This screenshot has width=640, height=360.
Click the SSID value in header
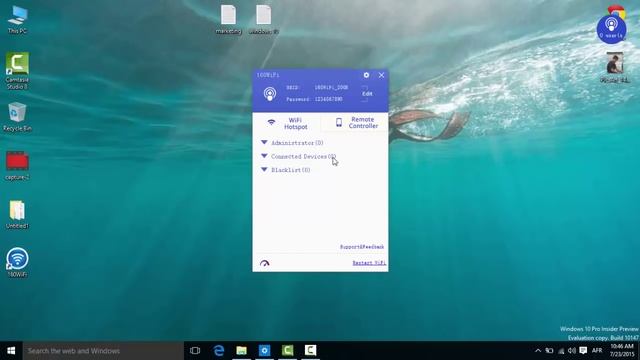[331, 87]
